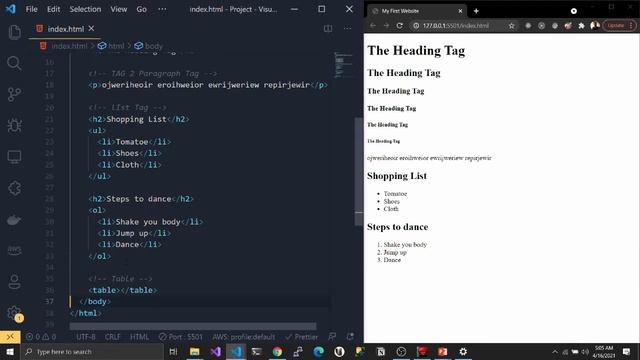Open Task View on the taskbar
This screenshot has height=360, width=640.
(x=173, y=351)
